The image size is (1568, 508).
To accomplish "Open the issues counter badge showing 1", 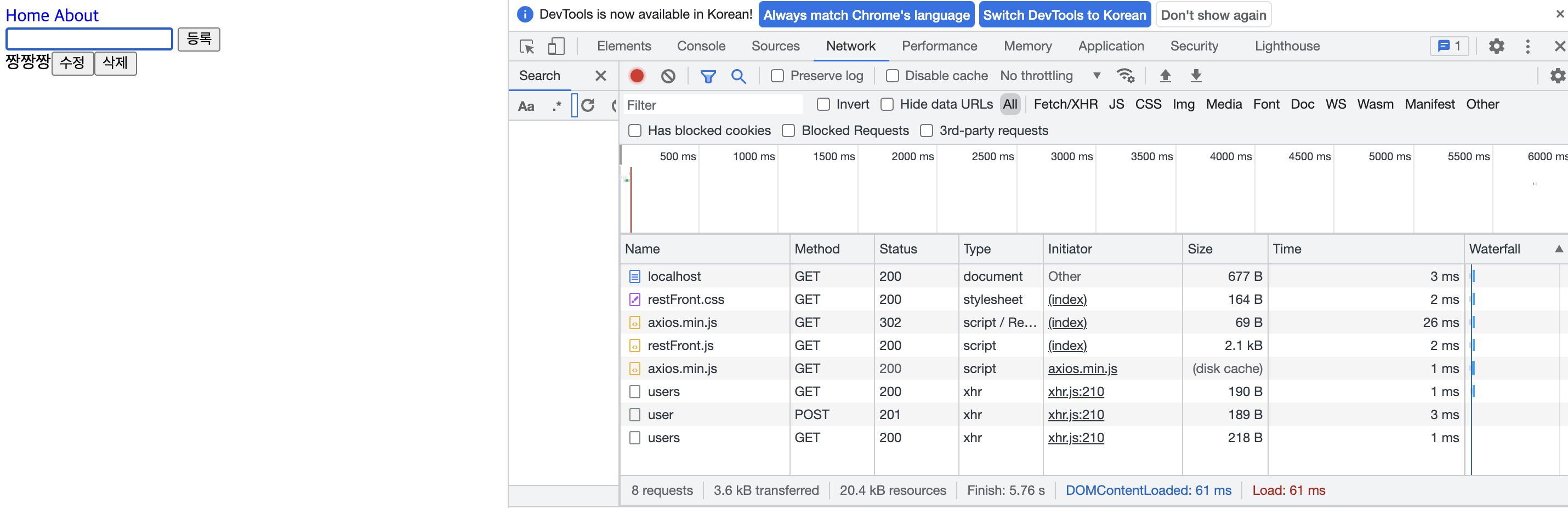I will click(1448, 46).
